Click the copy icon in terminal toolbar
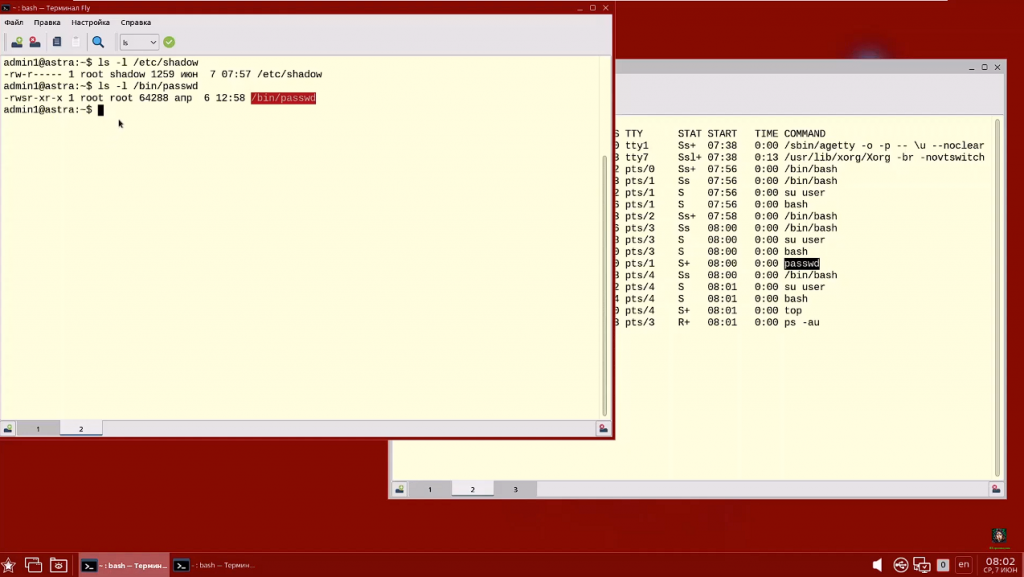This screenshot has height=577, width=1024. 57,42
